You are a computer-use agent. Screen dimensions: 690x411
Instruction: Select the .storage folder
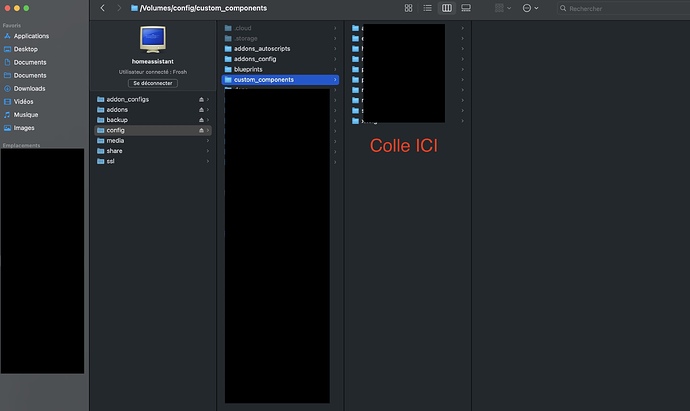[x=280, y=38]
